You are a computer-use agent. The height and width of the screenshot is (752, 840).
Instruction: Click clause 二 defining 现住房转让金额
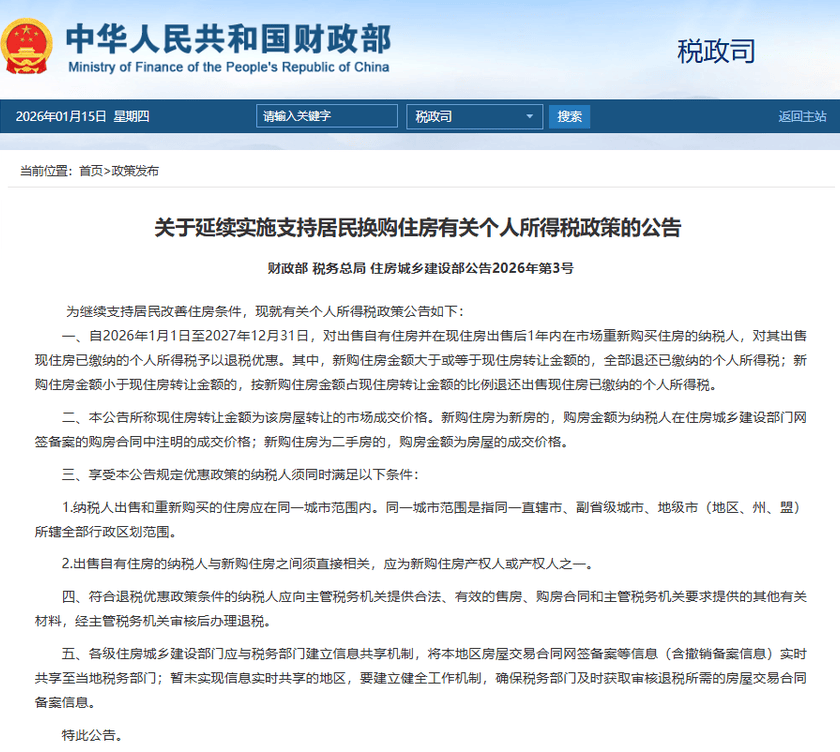tap(420, 430)
